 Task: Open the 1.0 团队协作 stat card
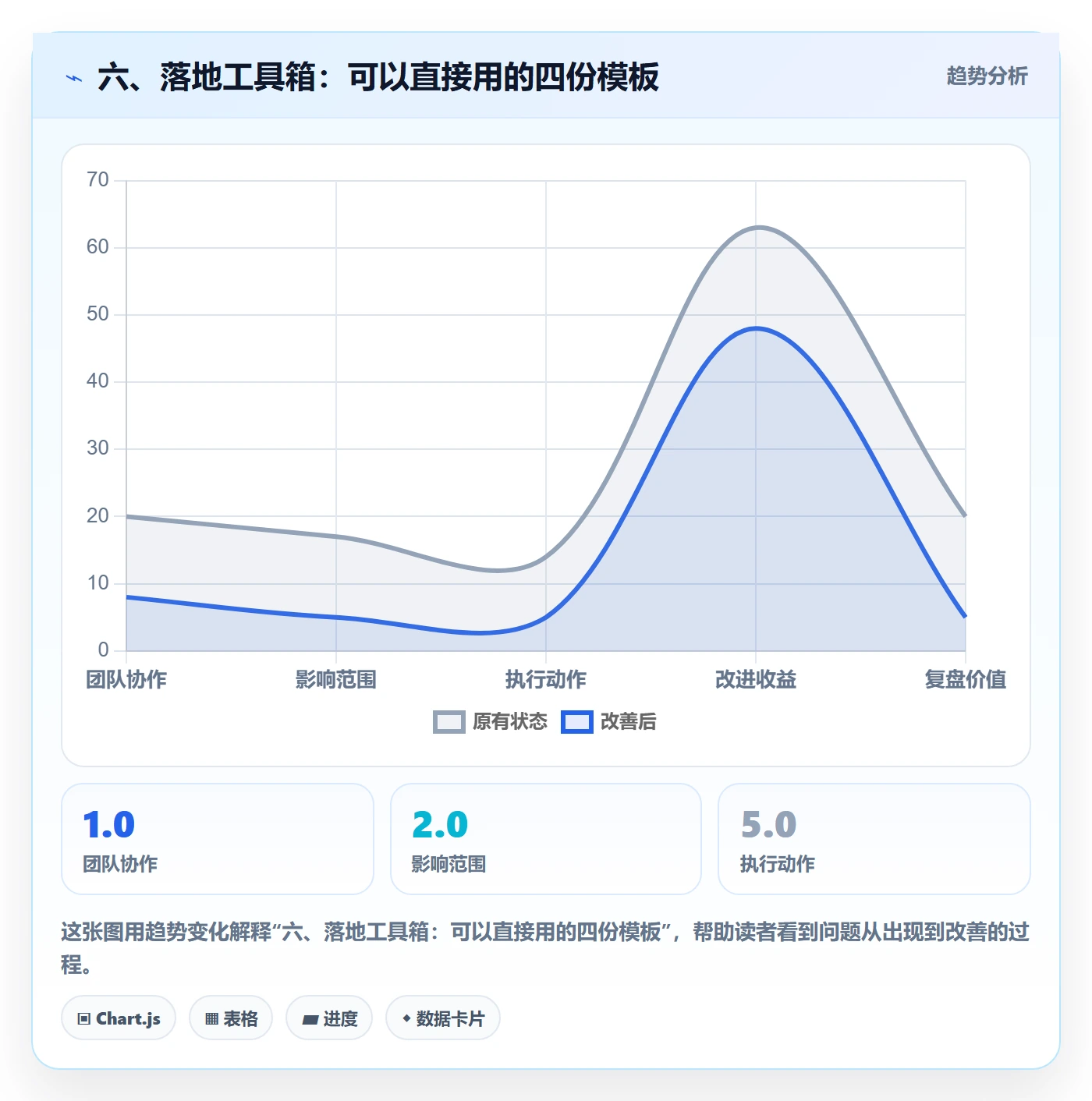click(x=218, y=839)
